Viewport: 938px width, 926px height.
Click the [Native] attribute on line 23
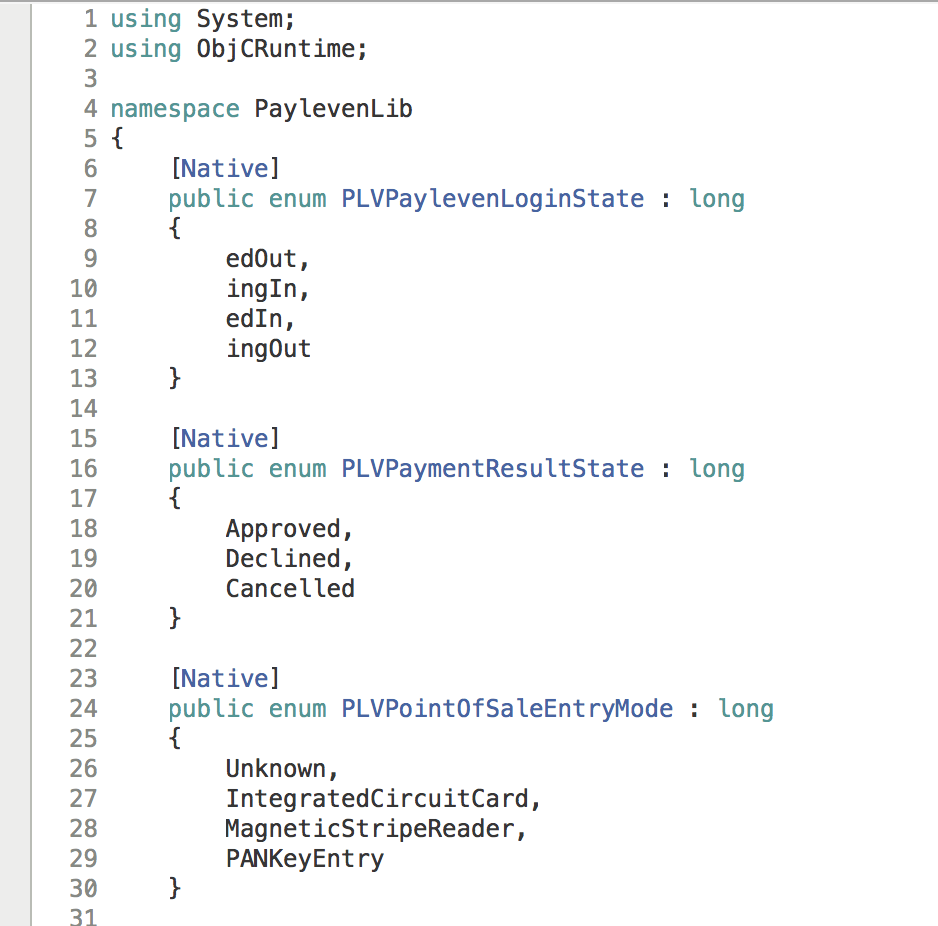click(225, 678)
